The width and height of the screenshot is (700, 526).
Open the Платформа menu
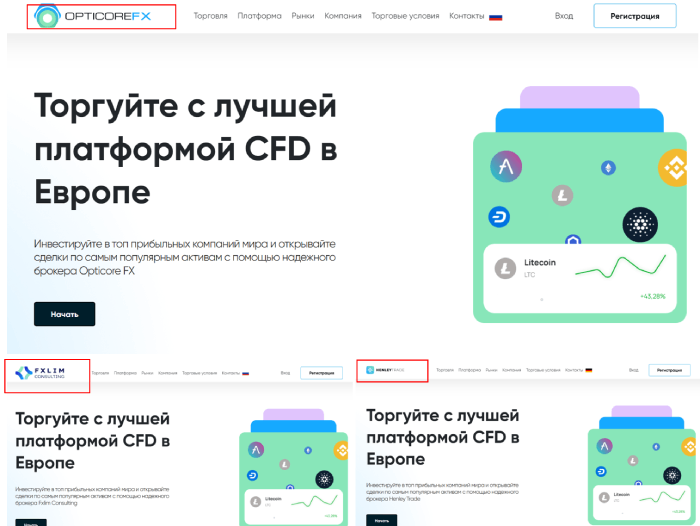click(x=259, y=16)
